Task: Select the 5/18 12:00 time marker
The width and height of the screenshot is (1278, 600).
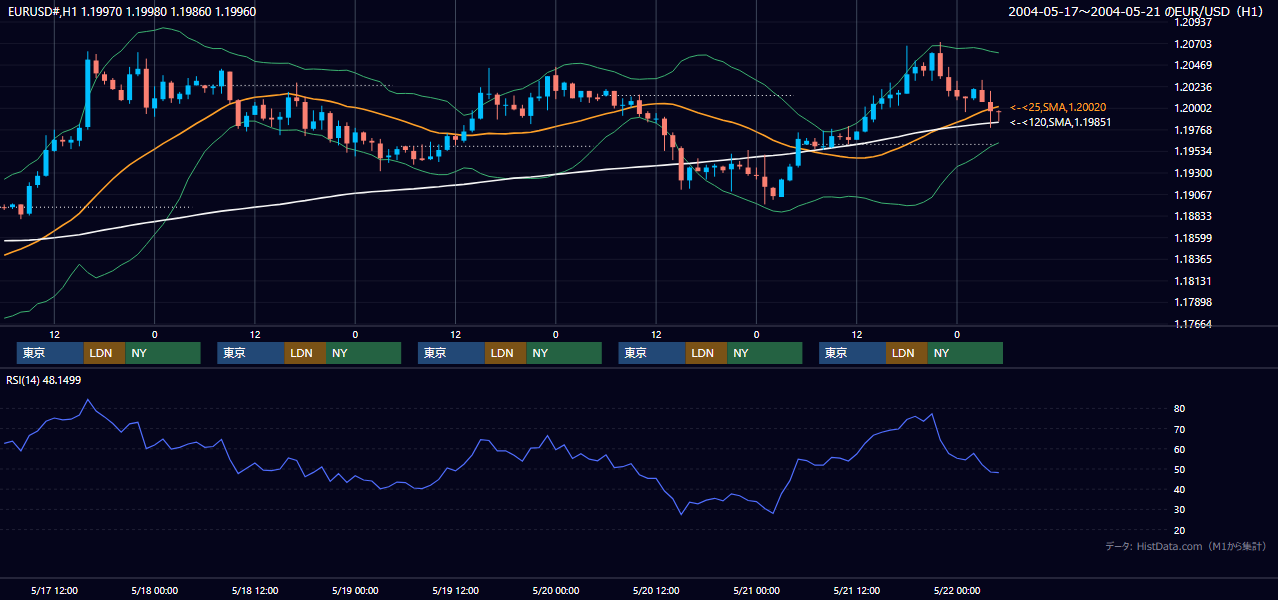Action: (255, 590)
